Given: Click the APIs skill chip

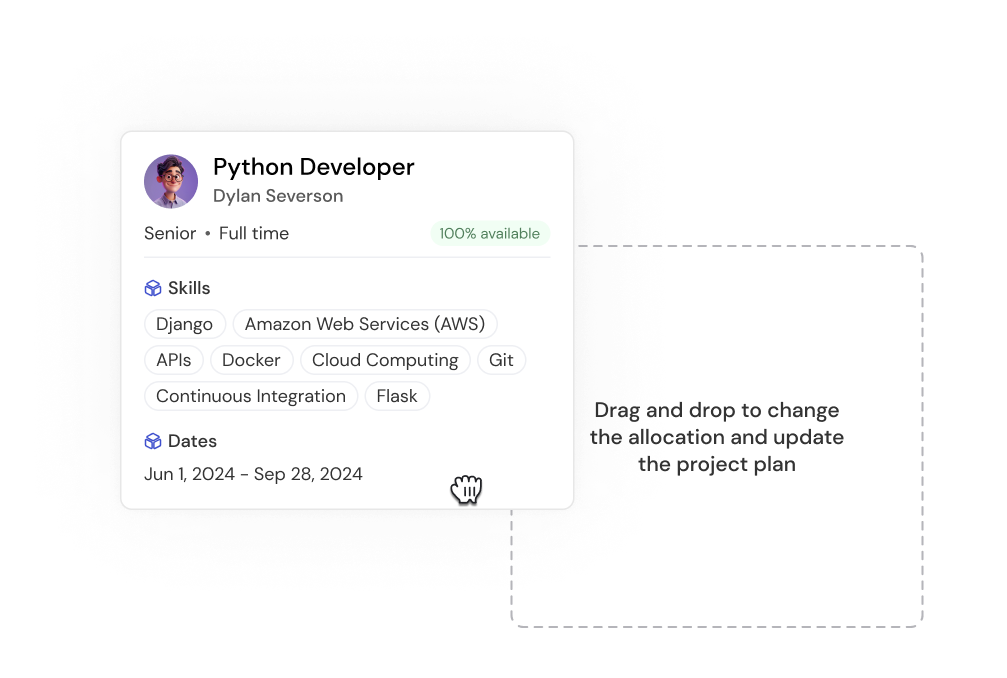Looking at the screenshot, I should point(174,360).
